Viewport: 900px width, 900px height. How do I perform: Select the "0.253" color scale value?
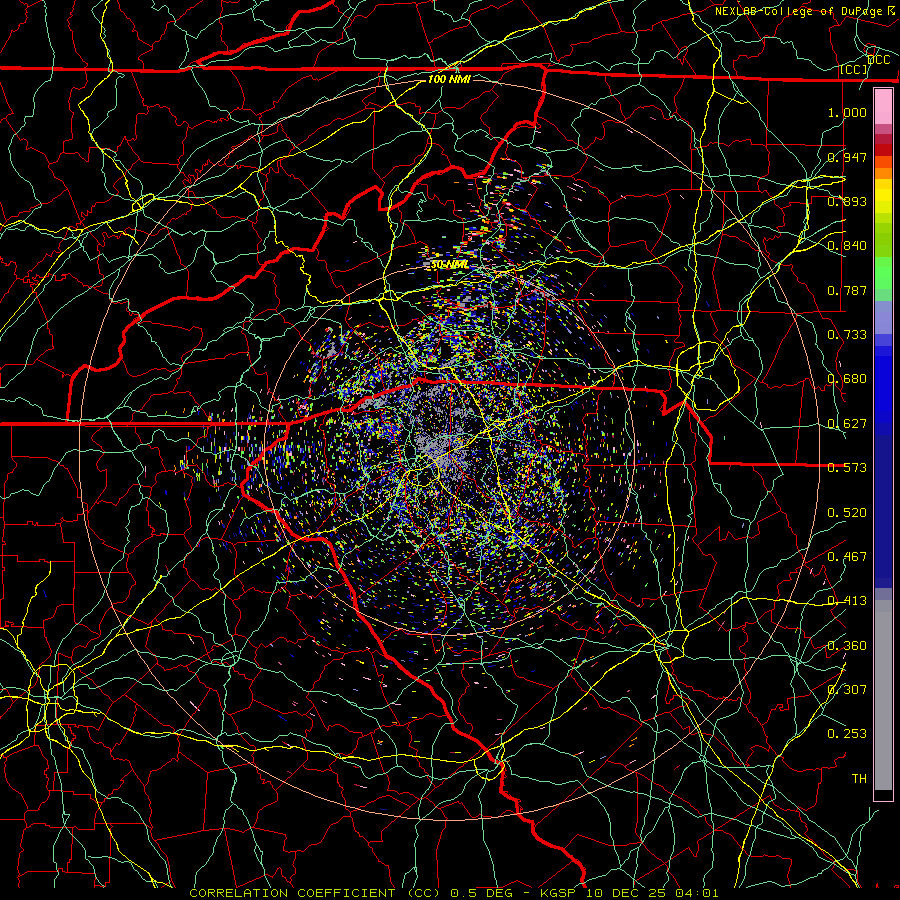[847, 734]
